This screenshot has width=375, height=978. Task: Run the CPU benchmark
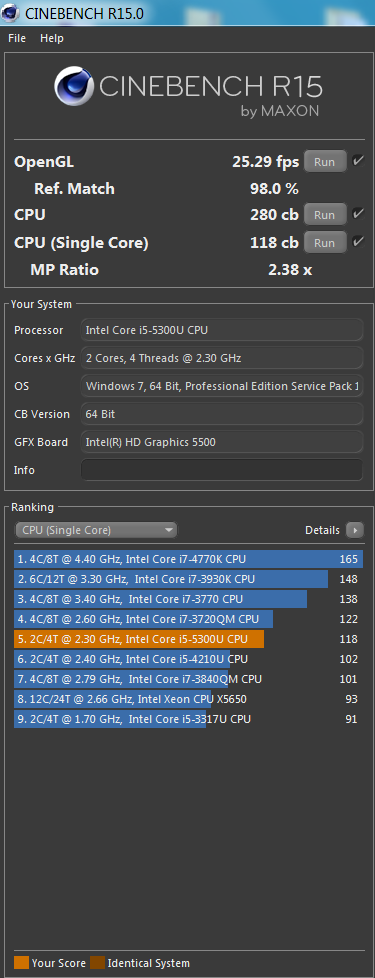click(x=324, y=215)
